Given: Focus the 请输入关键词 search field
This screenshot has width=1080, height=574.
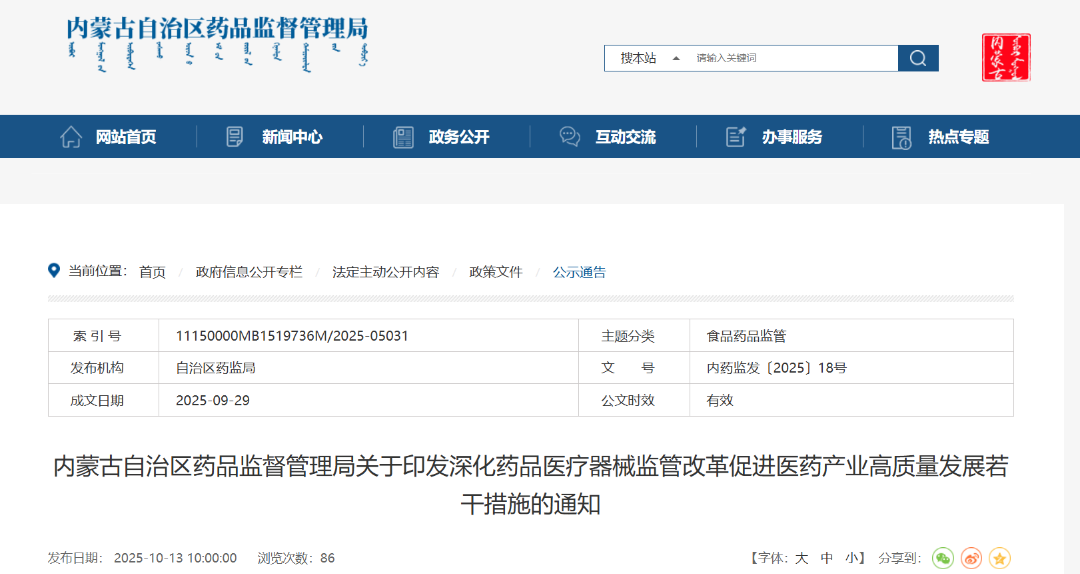Looking at the screenshot, I should [x=794, y=59].
